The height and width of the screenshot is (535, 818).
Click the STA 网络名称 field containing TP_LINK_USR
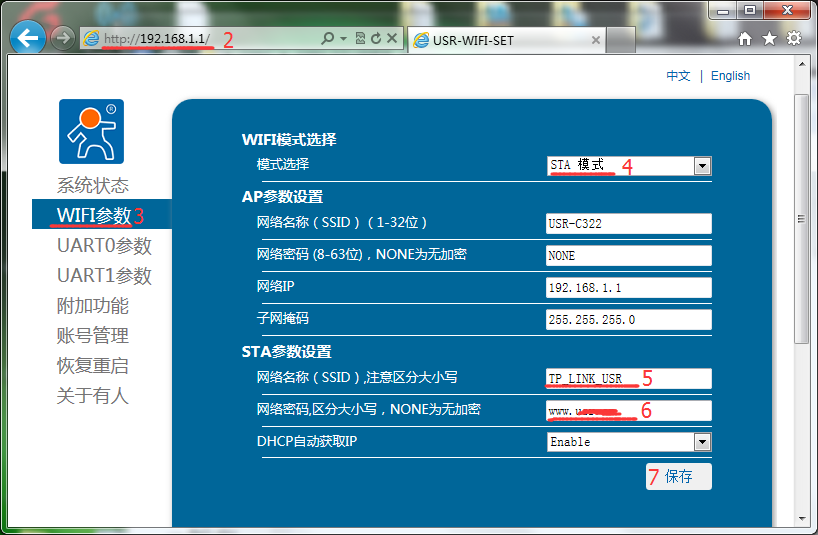click(x=628, y=378)
